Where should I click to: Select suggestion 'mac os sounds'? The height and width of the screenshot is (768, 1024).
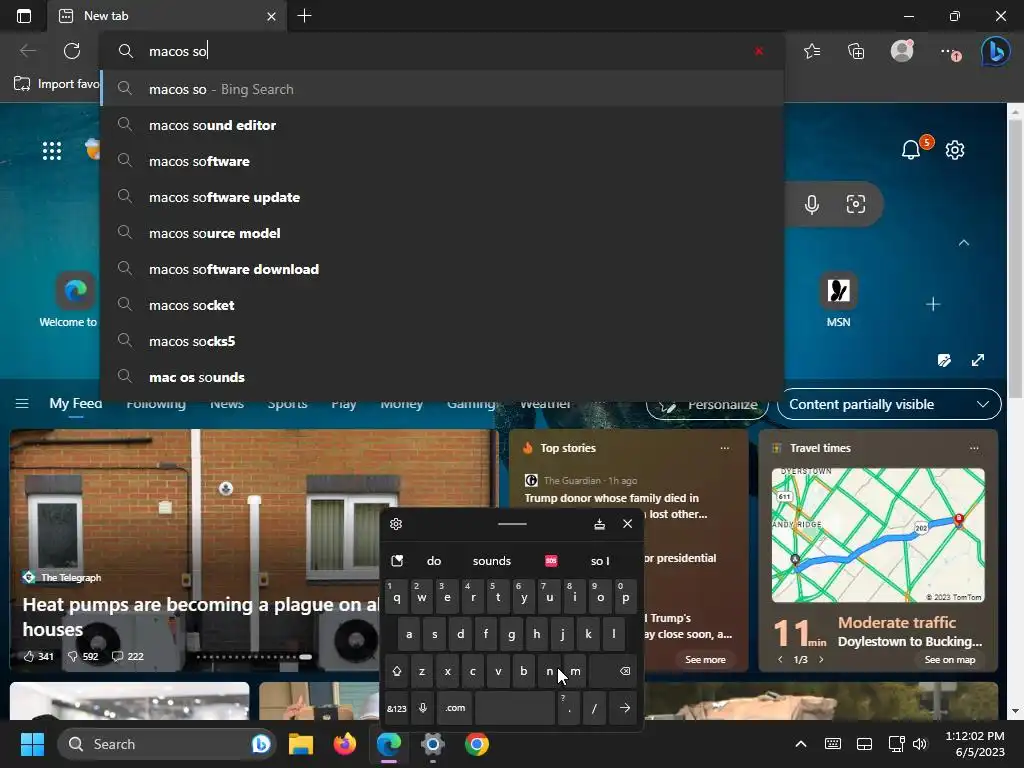click(442, 377)
